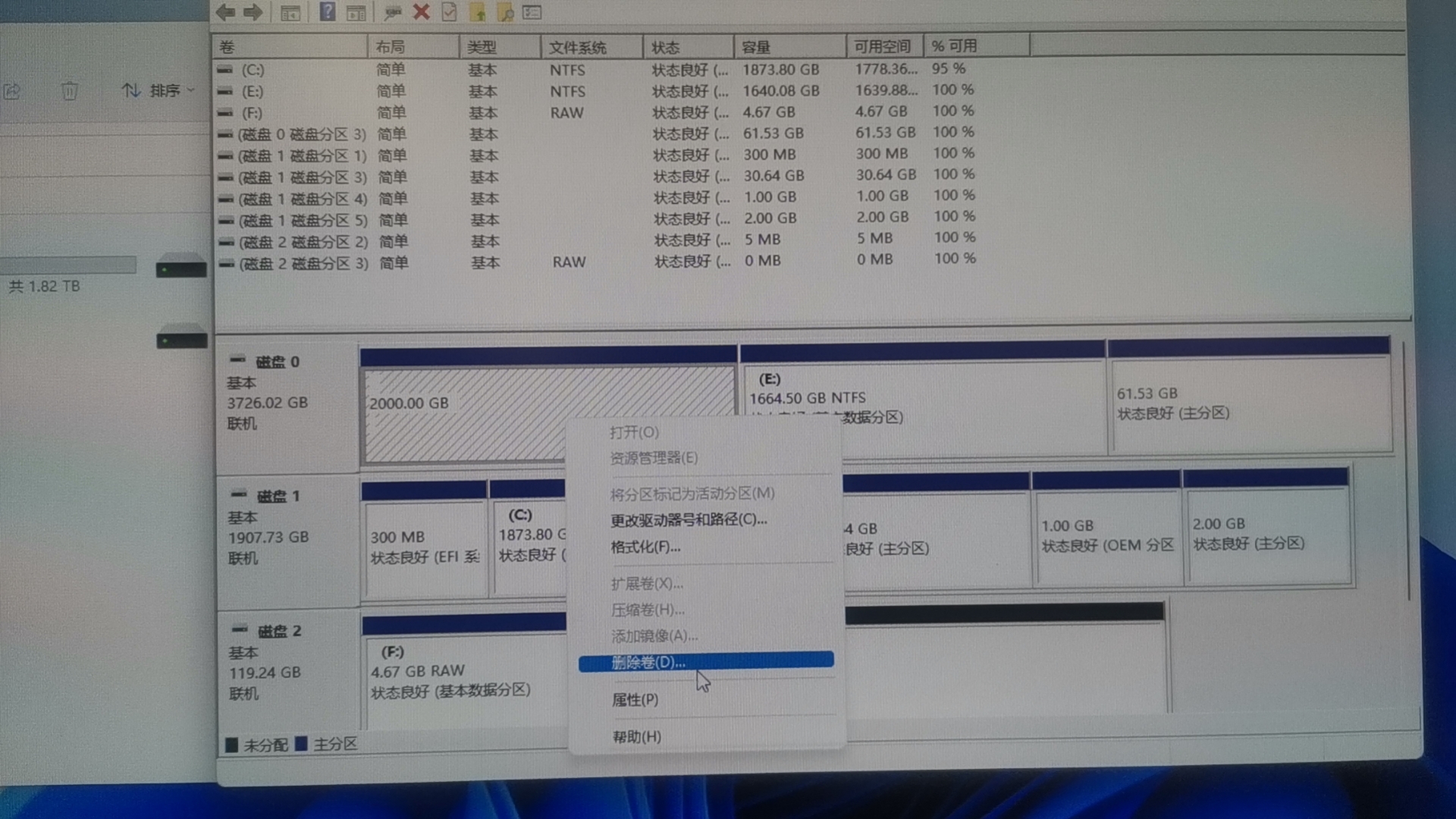The width and height of the screenshot is (1456, 819).
Task: Click the forward arrow toolbar icon
Action: coord(253,12)
